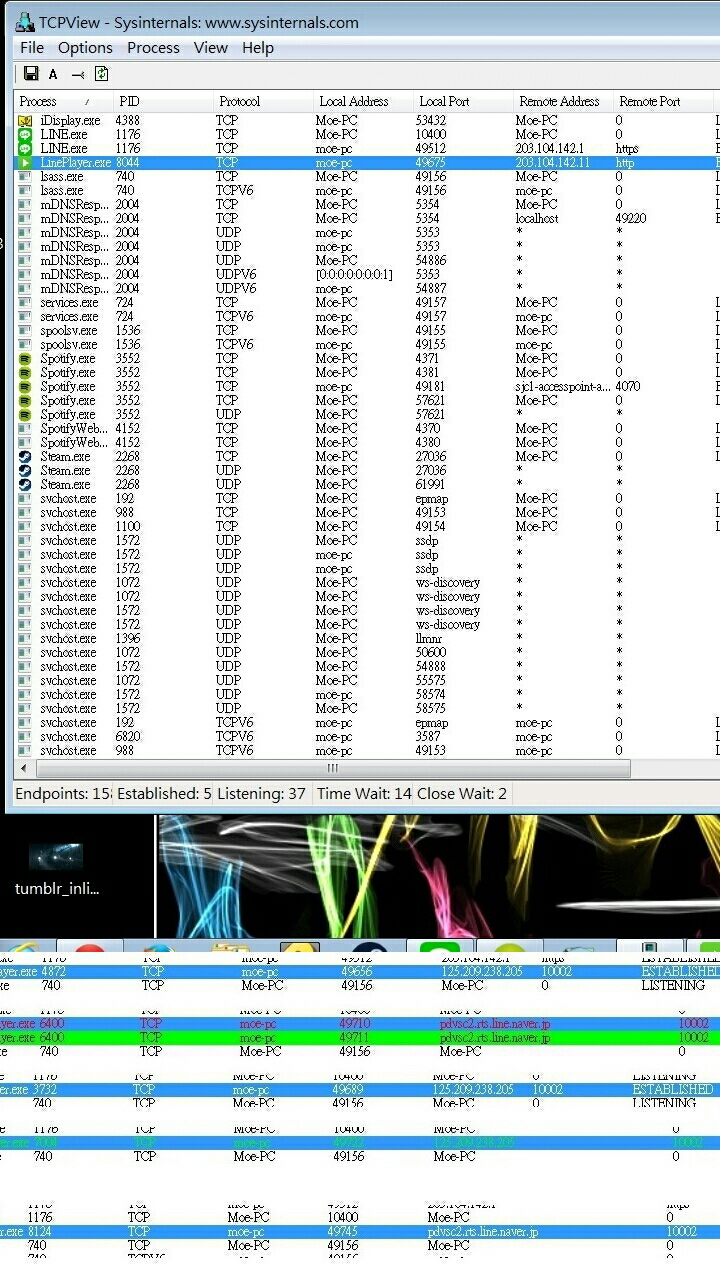Click the LinePlayer.exe green play icon
Viewport: 720px width, 1280px height.
25,162
